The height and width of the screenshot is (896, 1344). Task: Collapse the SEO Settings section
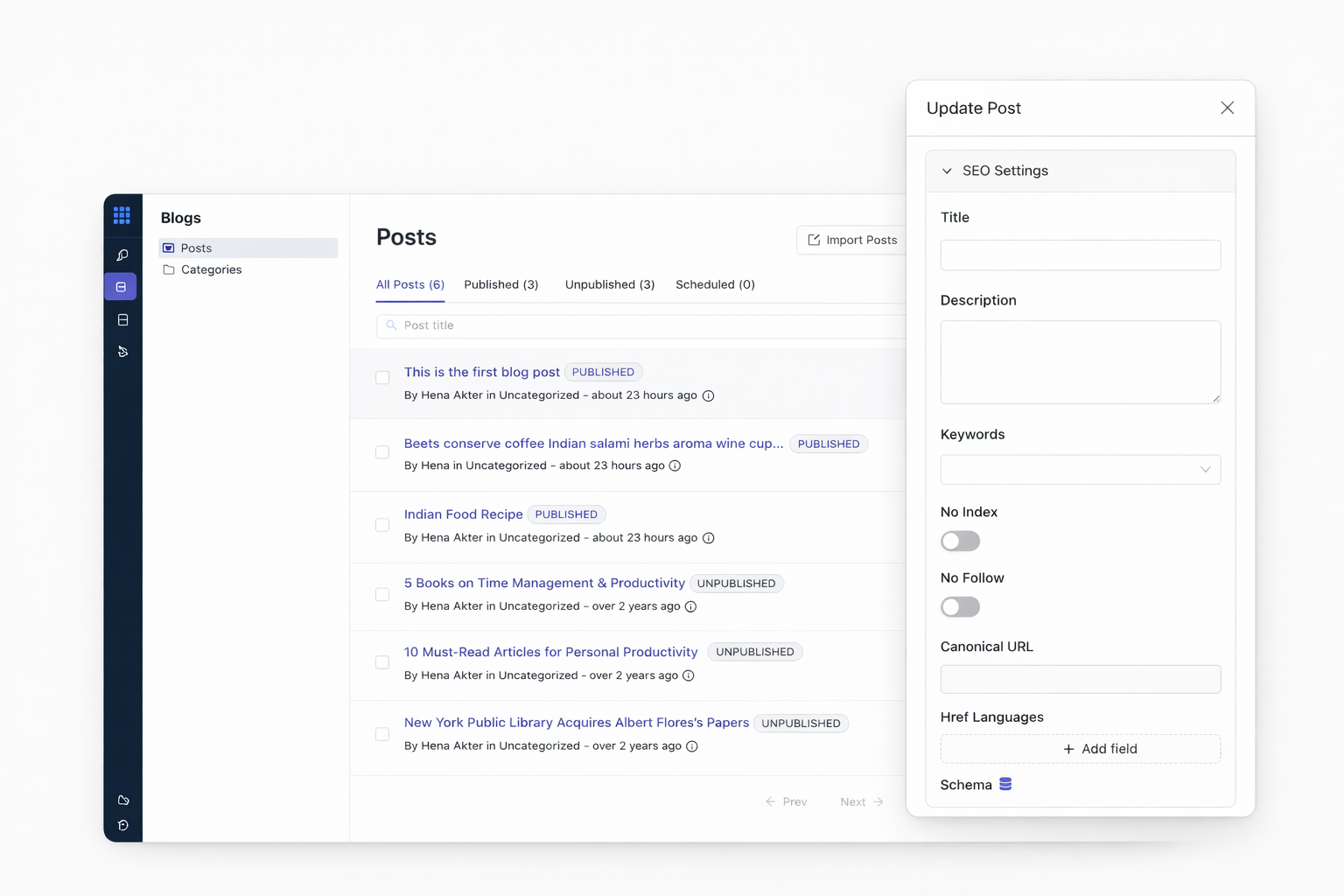point(947,171)
